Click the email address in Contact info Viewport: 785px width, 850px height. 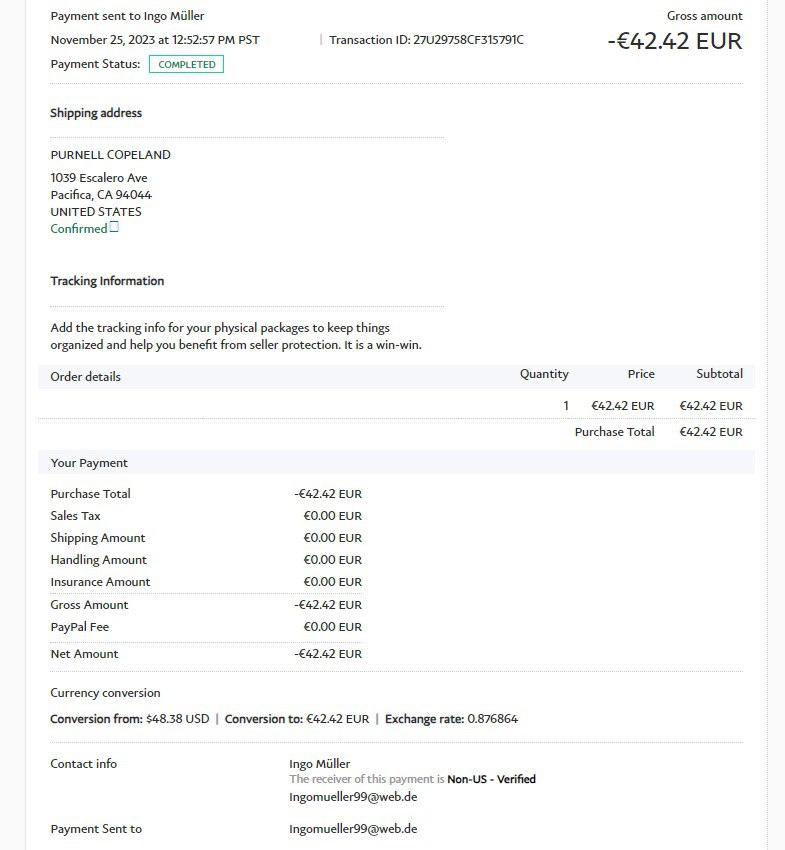click(353, 797)
